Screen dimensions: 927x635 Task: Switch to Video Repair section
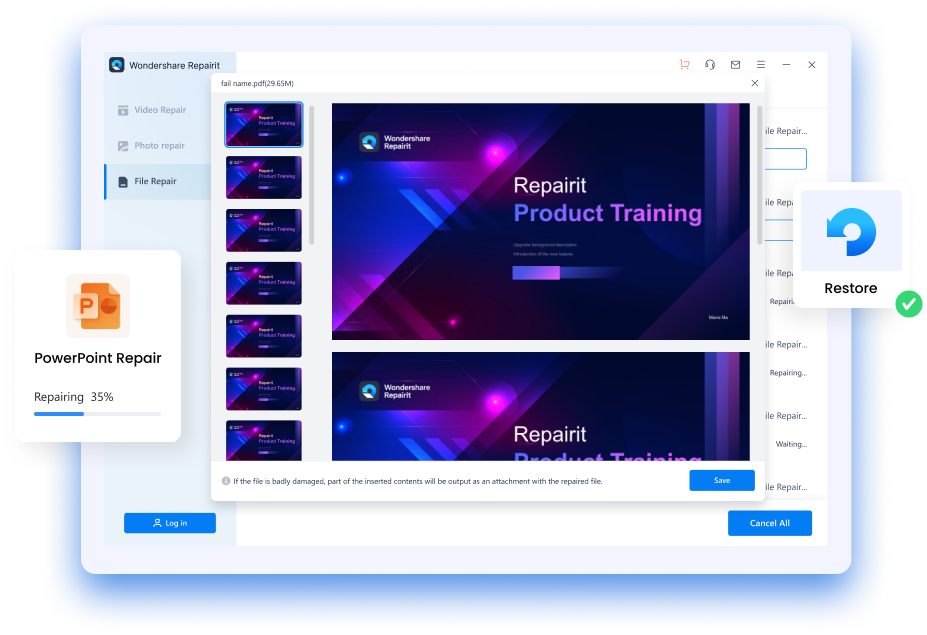coord(158,110)
